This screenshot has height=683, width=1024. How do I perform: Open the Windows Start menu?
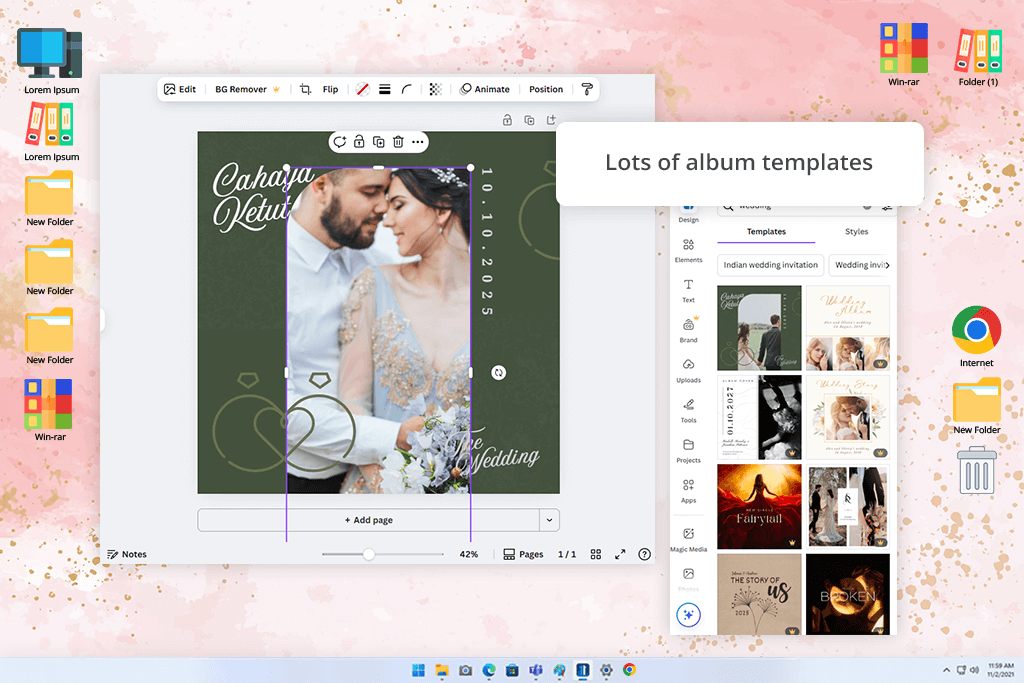(x=419, y=670)
